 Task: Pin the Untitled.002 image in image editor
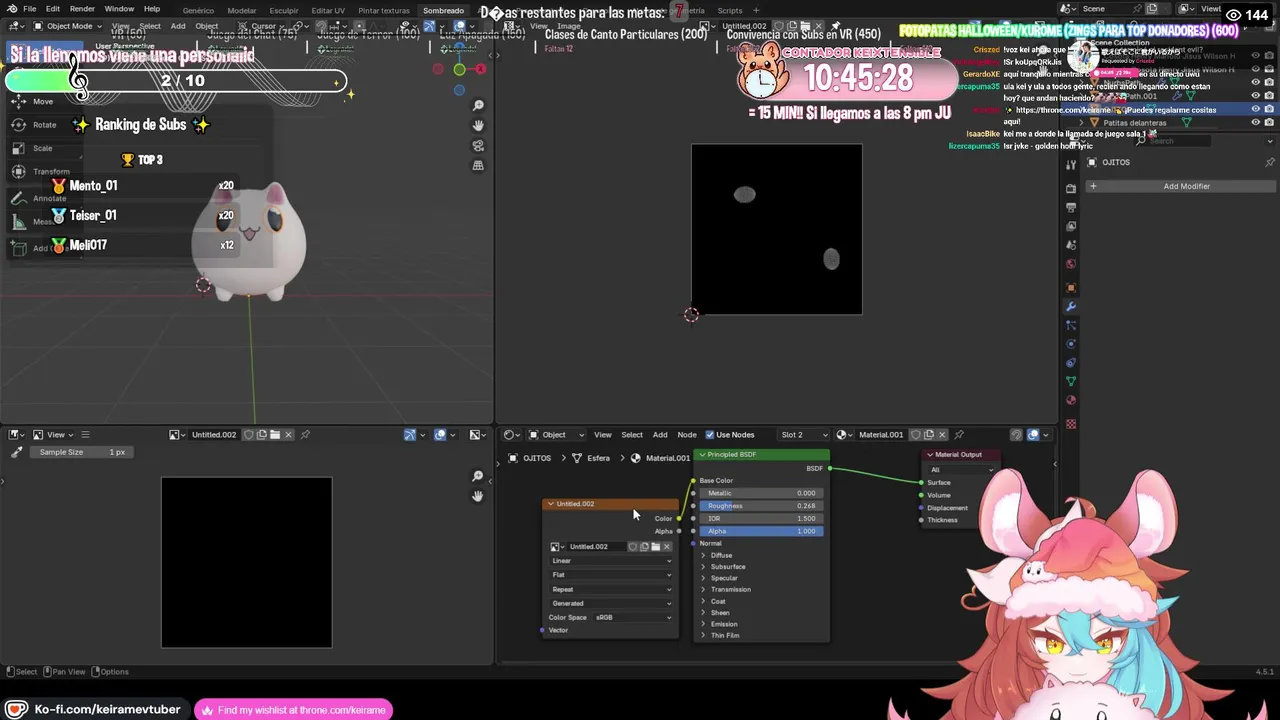(x=305, y=434)
